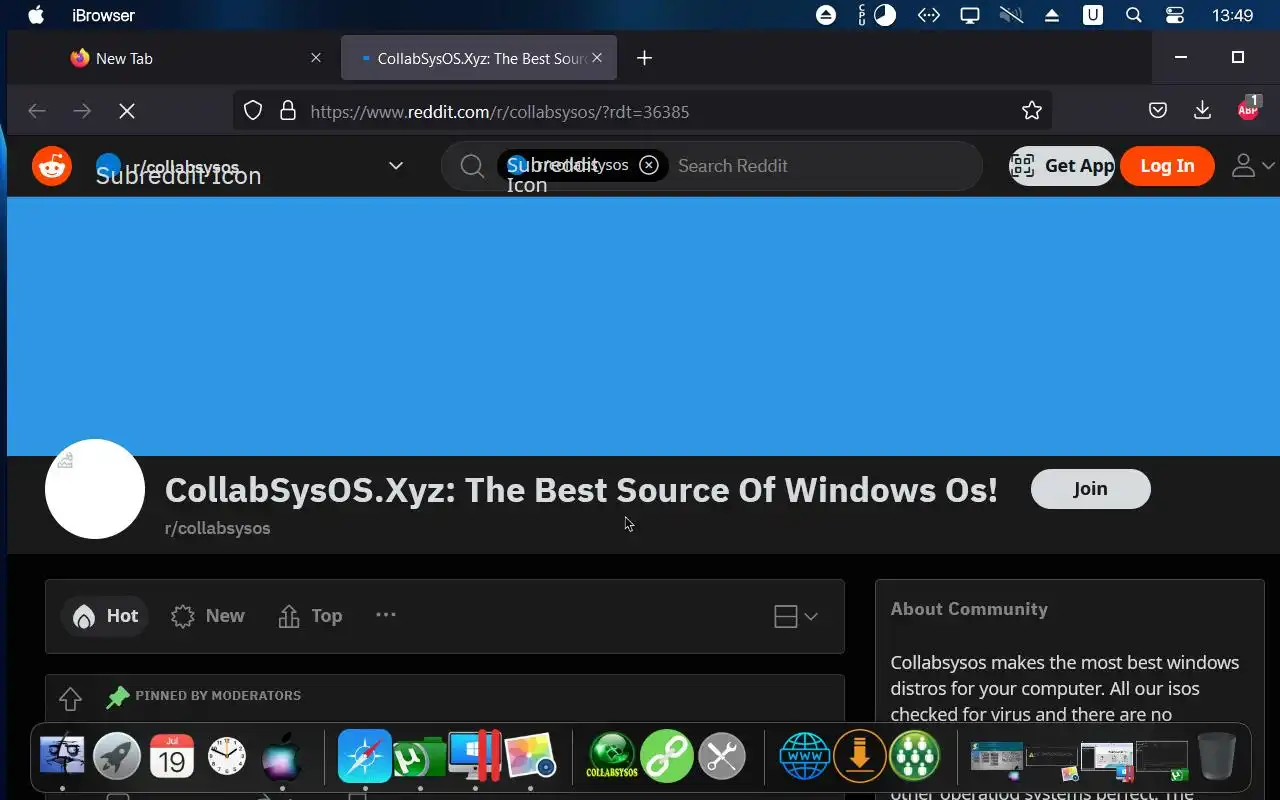Open Control Center toggles icon
Image resolution: width=1280 pixels, height=800 pixels.
click(1175, 15)
